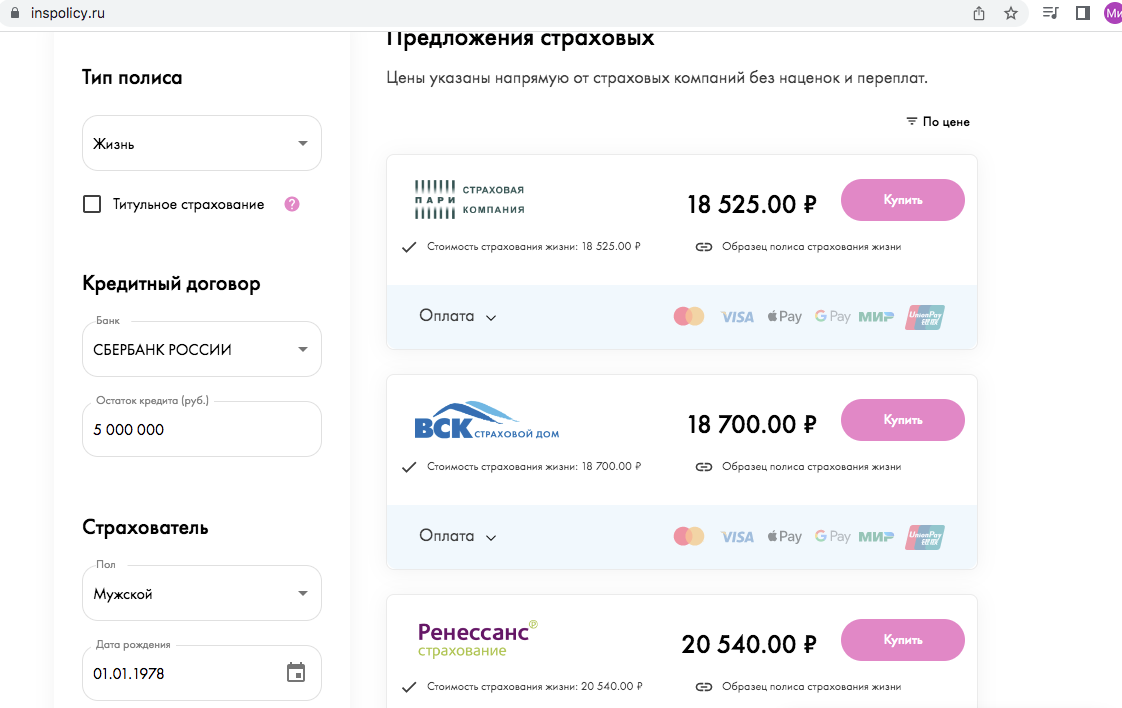Buy the Renaissance policy for 20 540 ₽
Screen dimensions: 1122x708
click(x=902, y=640)
